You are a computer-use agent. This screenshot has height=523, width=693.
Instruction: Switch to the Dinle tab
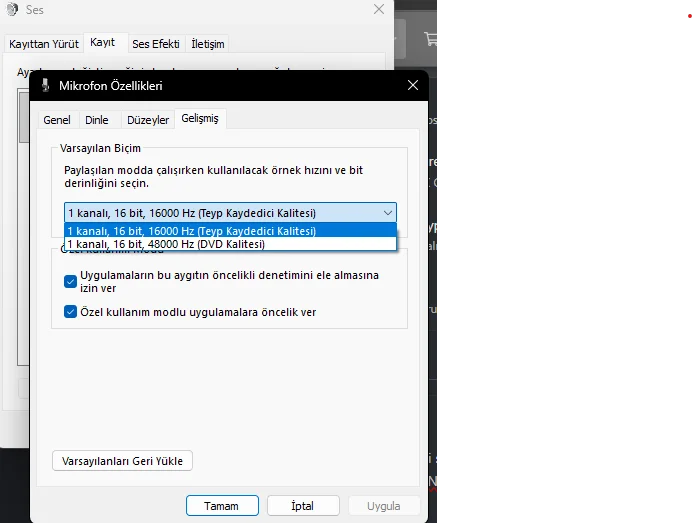97,120
